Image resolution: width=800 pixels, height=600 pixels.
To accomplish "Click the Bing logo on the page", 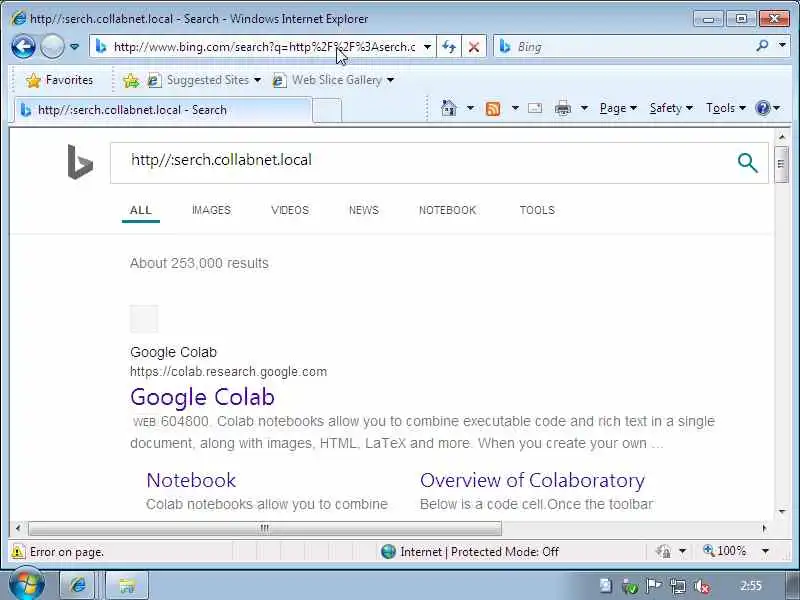I will pyautogui.click(x=80, y=162).
